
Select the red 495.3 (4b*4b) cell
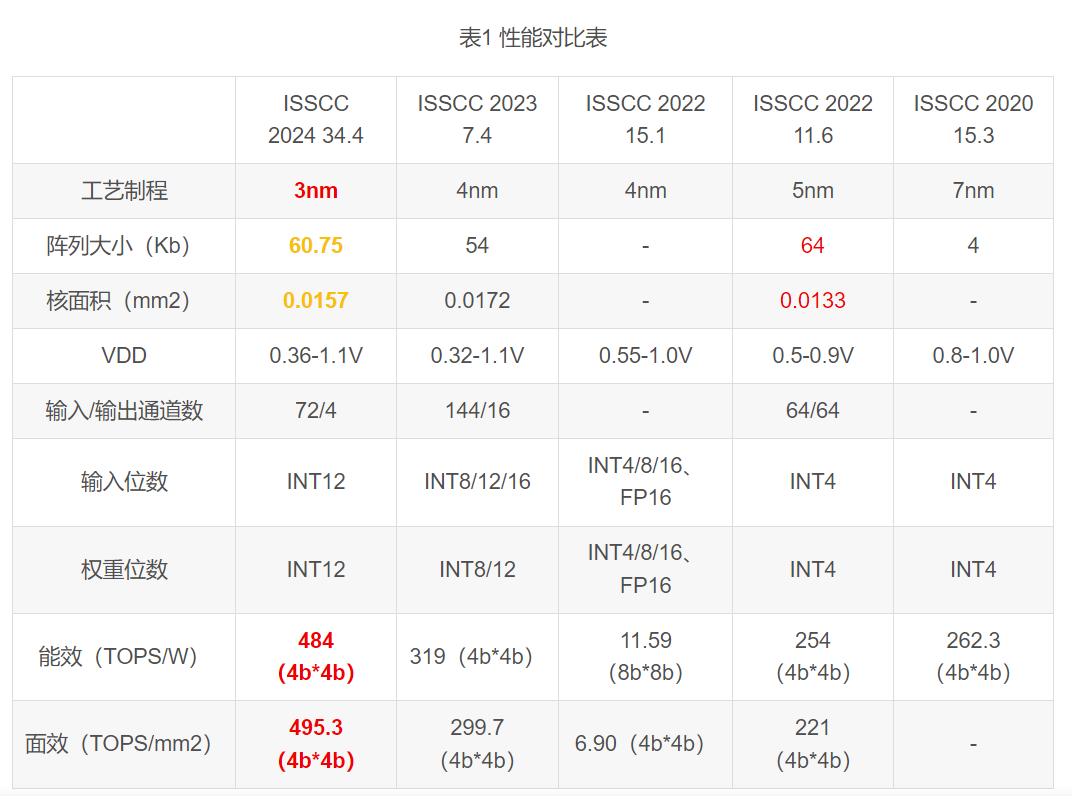pos(316,744)
